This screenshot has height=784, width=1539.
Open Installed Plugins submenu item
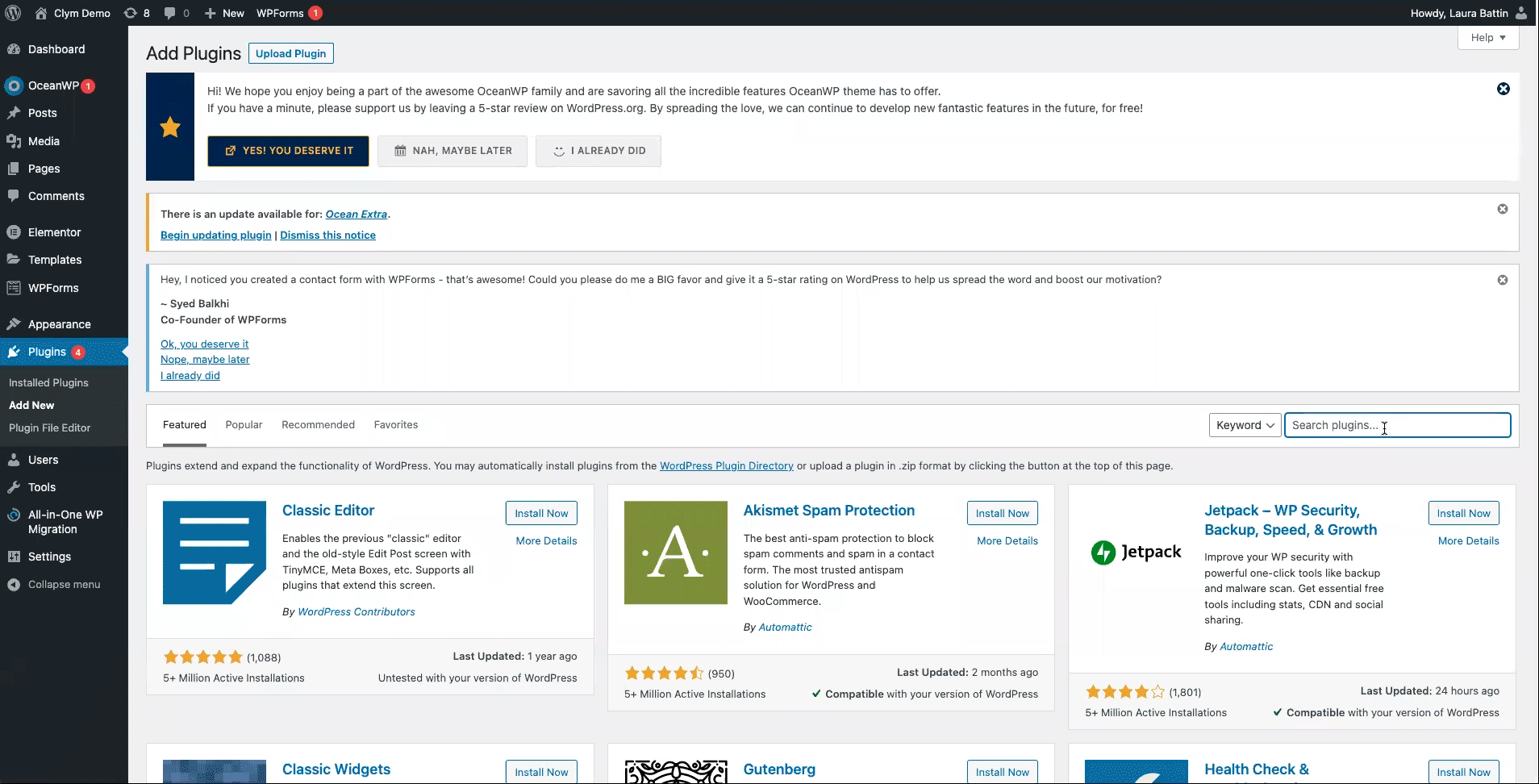click(48, 383)
